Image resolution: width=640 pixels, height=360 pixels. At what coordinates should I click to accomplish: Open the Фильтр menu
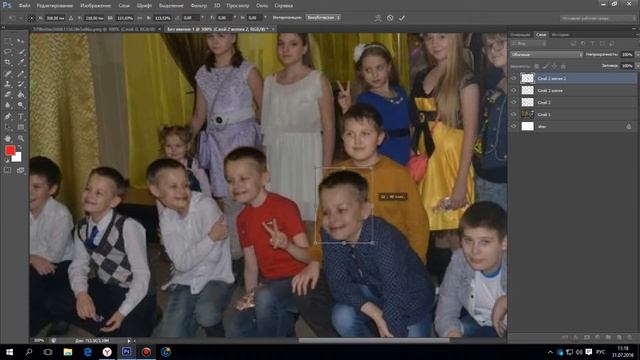tap(198, 6)
